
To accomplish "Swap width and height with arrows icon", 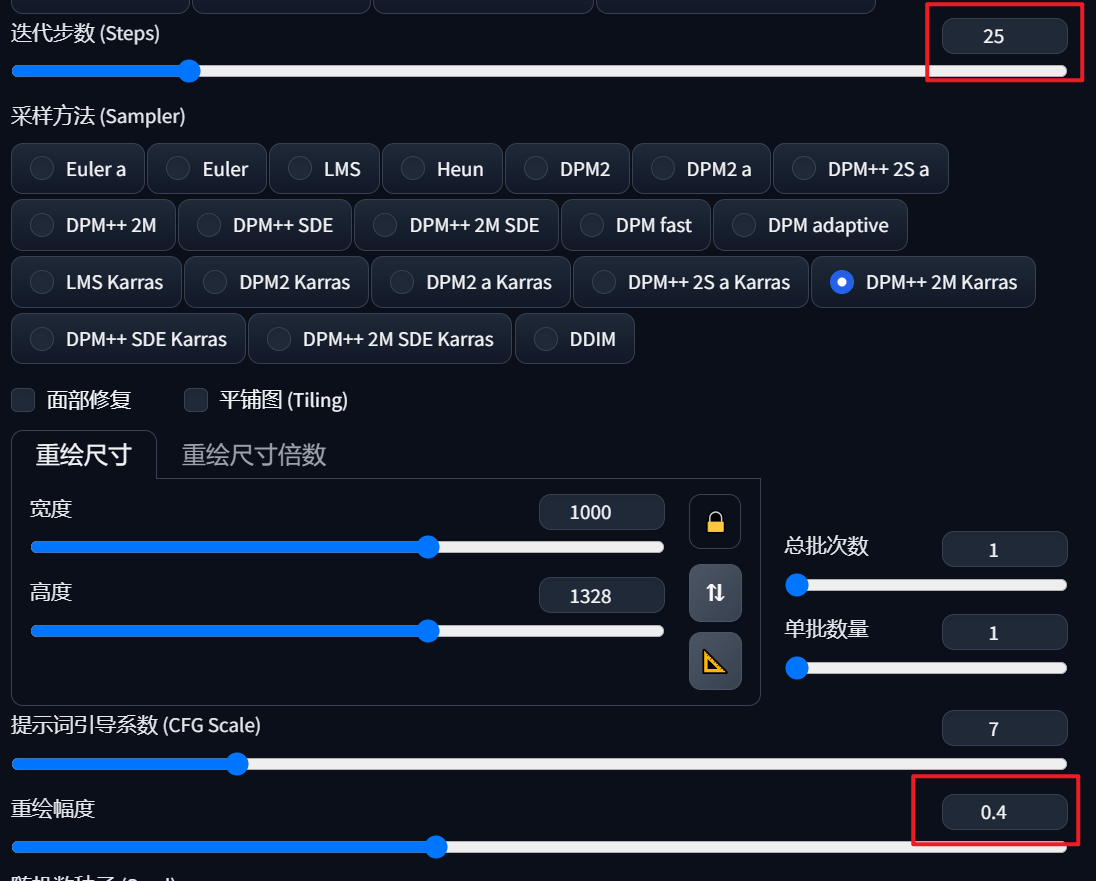I will (715, 593).
